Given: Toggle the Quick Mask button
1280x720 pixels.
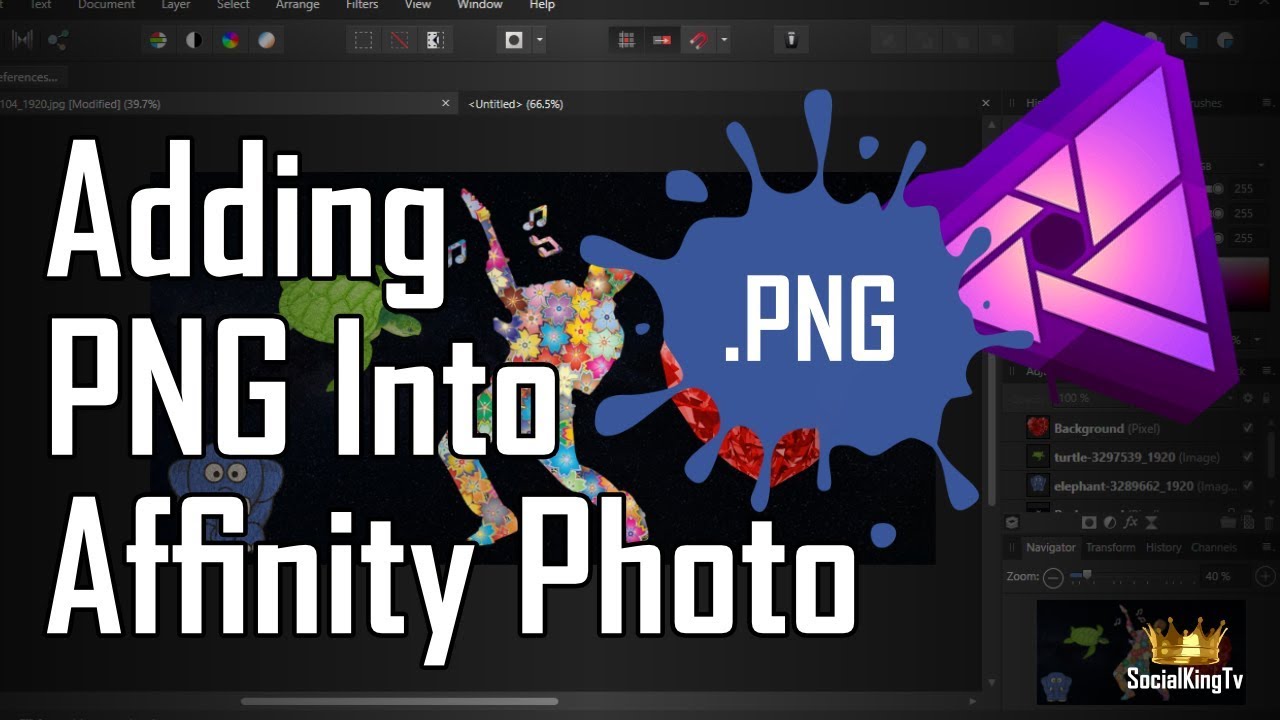Looking at the screenshot, I should point(514,40).
